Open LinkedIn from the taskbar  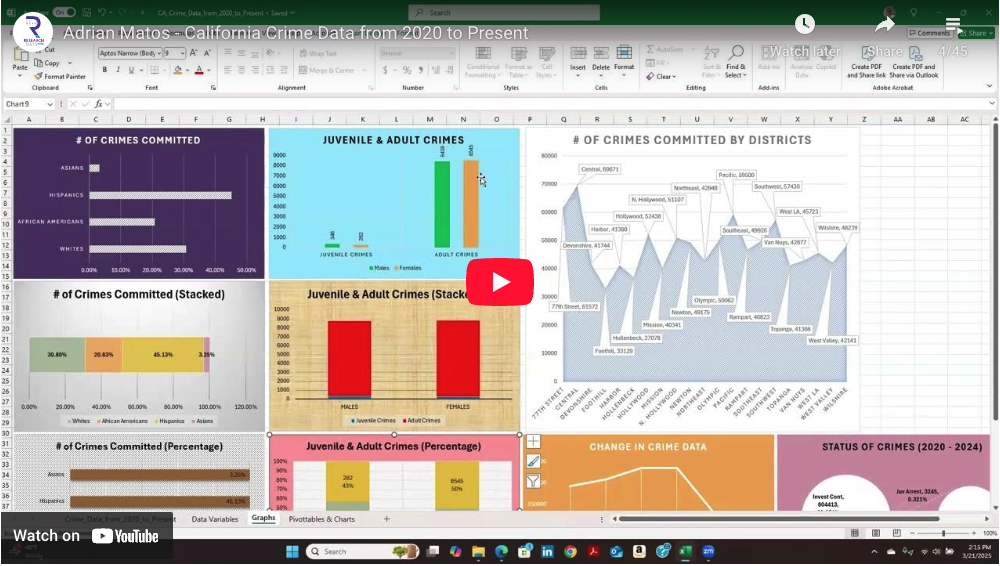click(x=547, y=551)
